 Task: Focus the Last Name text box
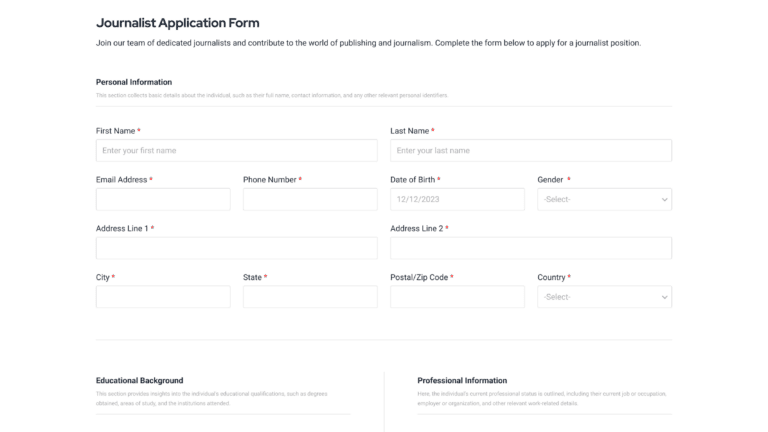pyautogui.click(x=530, y=150)
